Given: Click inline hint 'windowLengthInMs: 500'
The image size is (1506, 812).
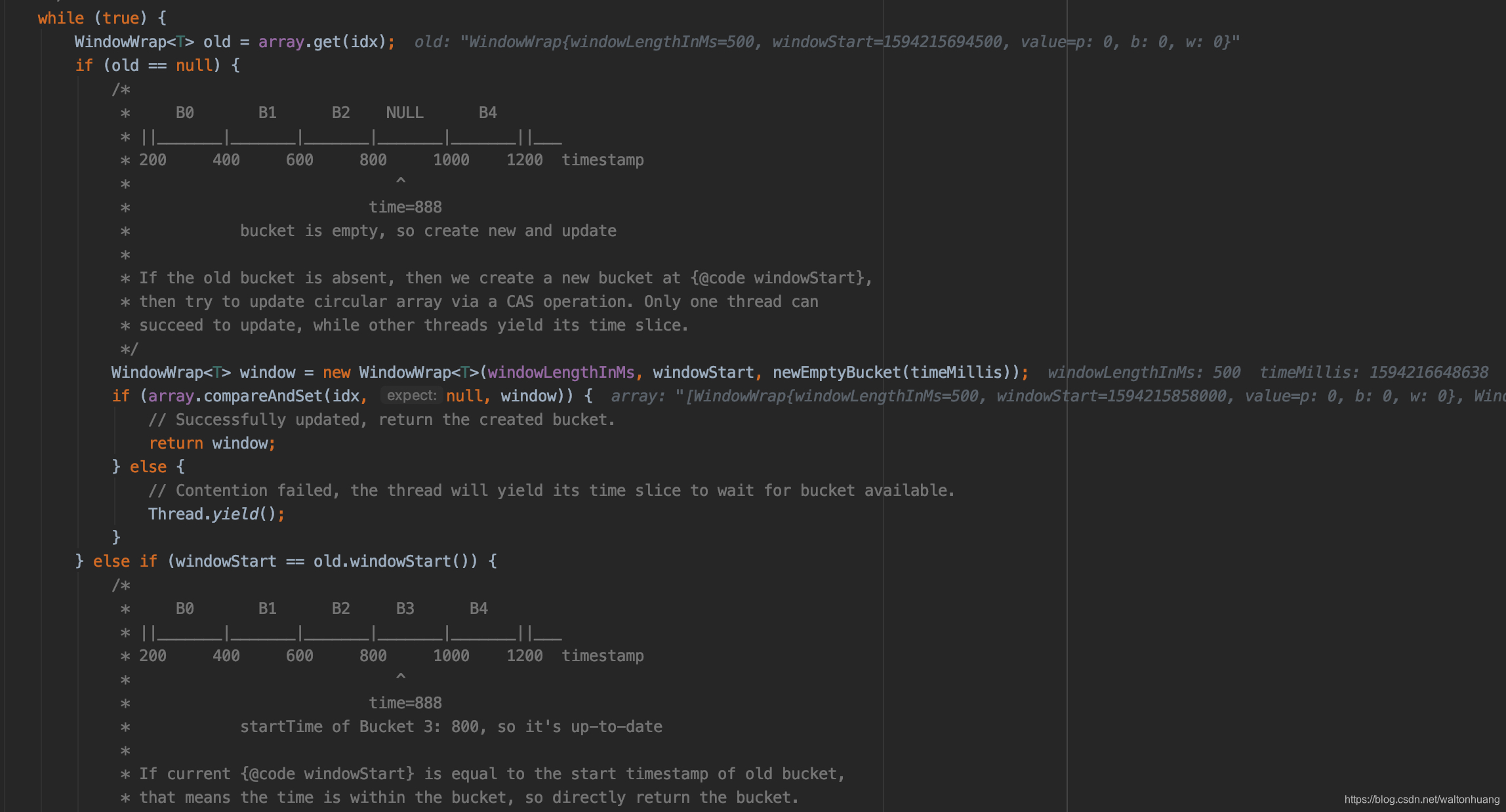Looking at the screenshot, I should click(x=1144, y=373).
